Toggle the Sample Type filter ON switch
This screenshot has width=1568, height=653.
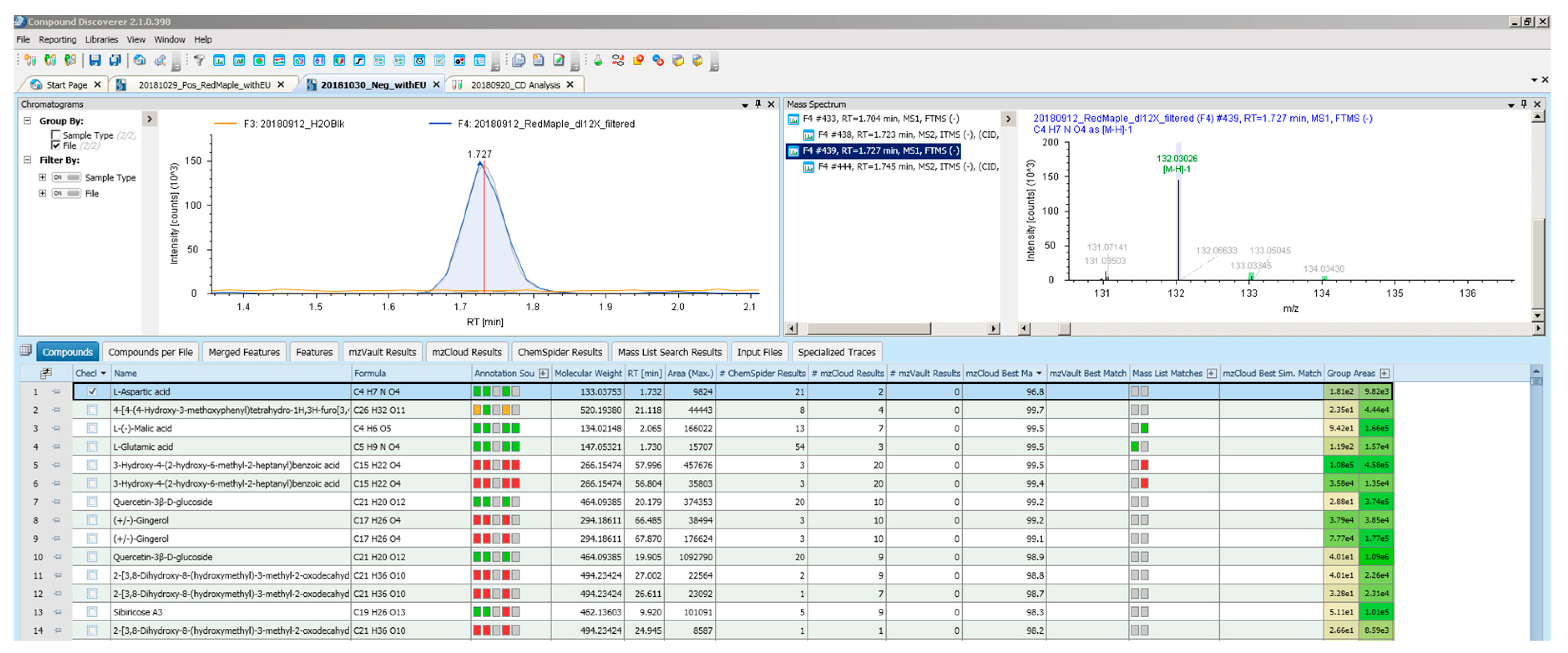tap(66, 177)
